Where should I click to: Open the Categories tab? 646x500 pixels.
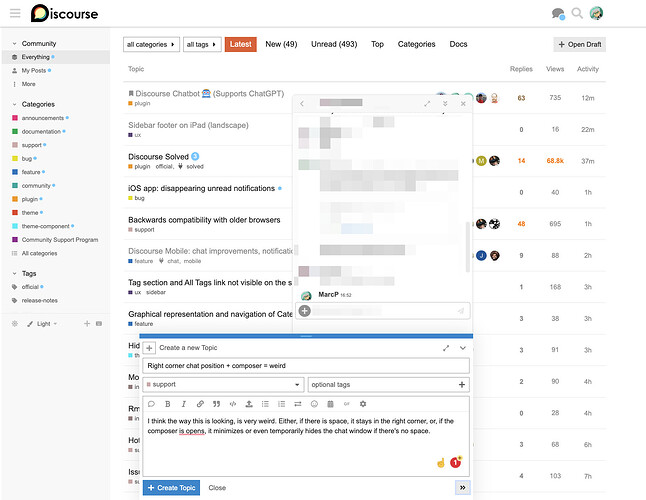tap(417, 44)
